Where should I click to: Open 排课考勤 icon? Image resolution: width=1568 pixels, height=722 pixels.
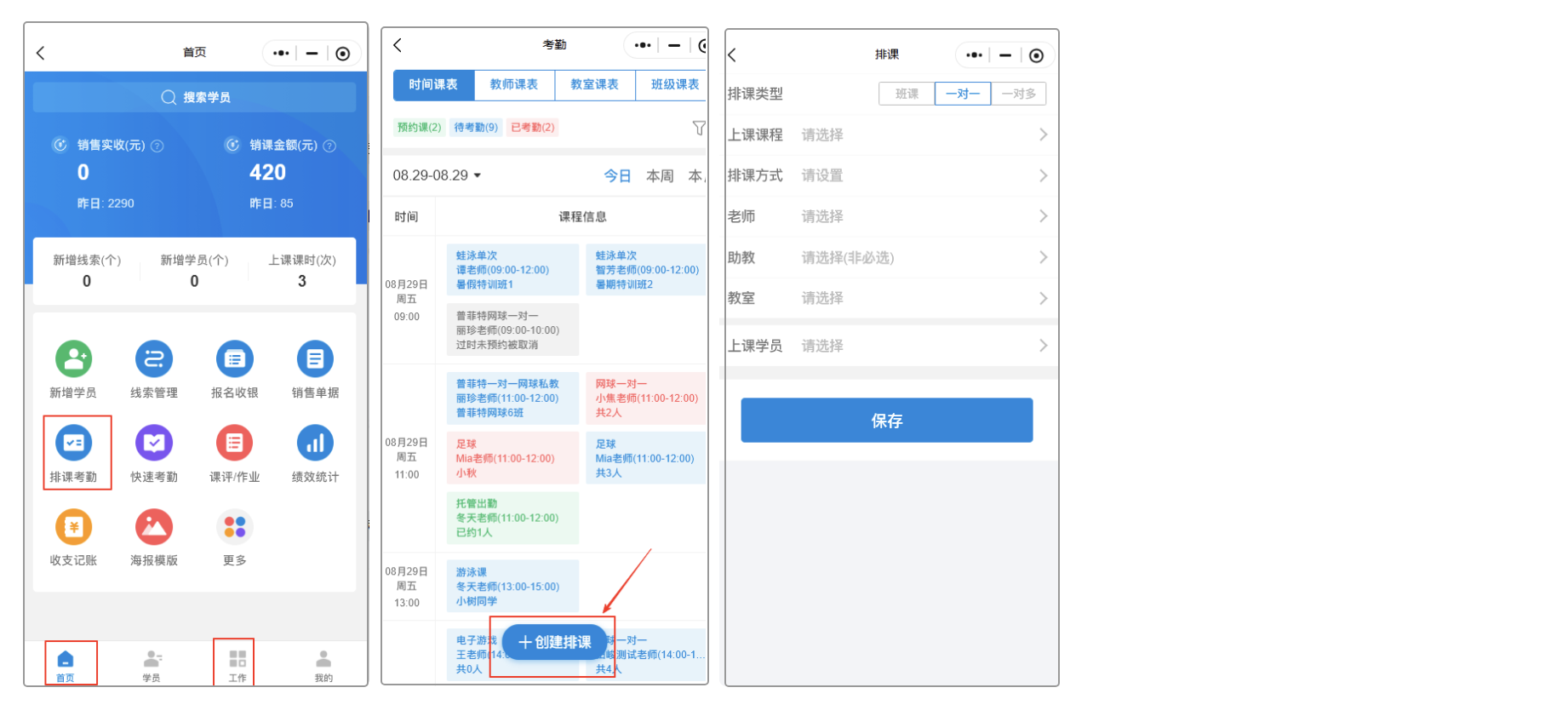pos(73,443)
